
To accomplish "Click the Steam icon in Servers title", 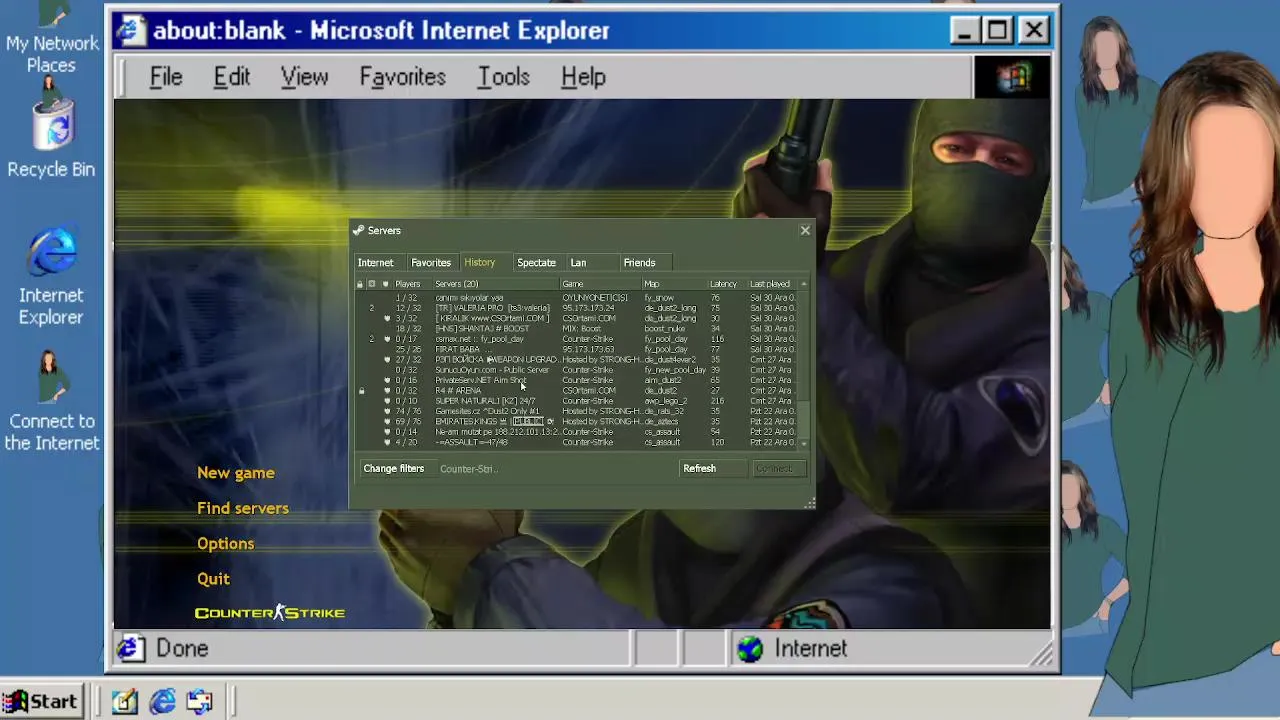I will pos(358,230).
